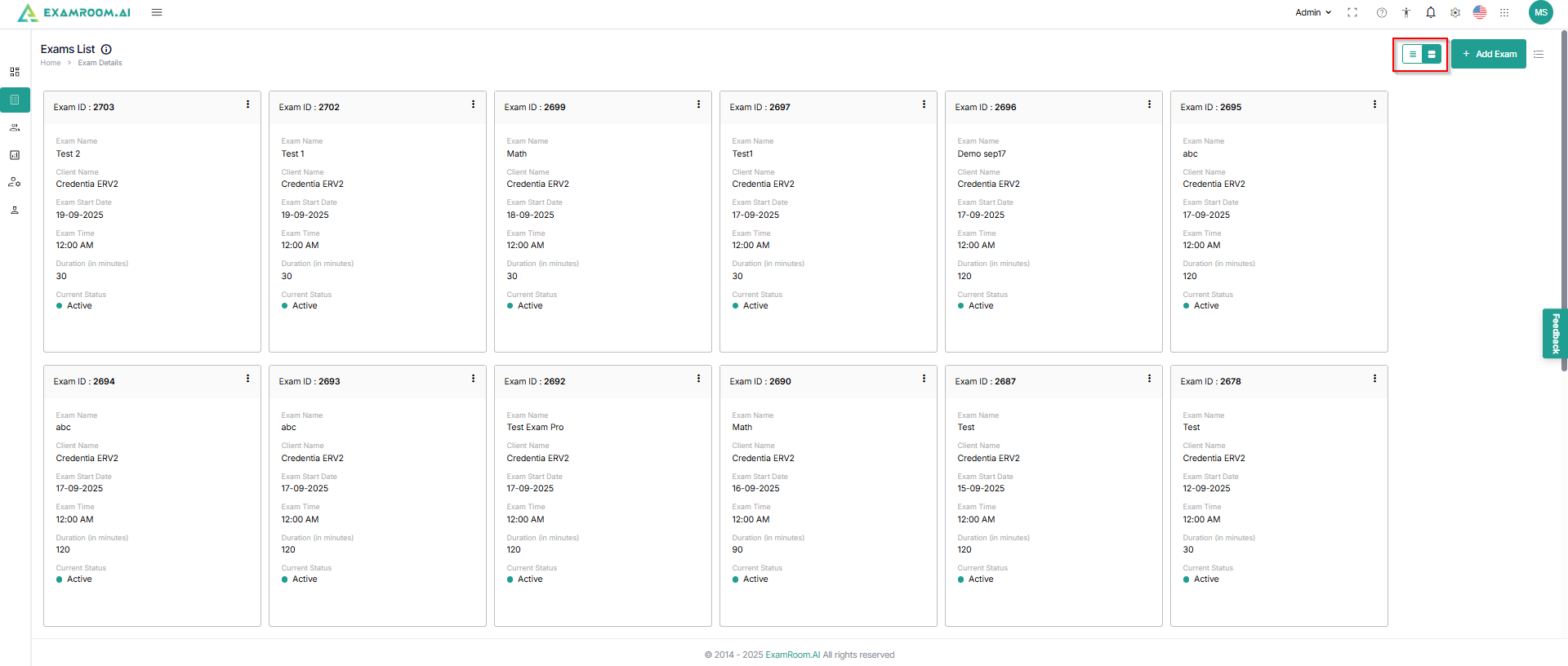Open the candidates sidebar menu item
Viewport: 1568px width, 666px height.
tap(15, 127)
